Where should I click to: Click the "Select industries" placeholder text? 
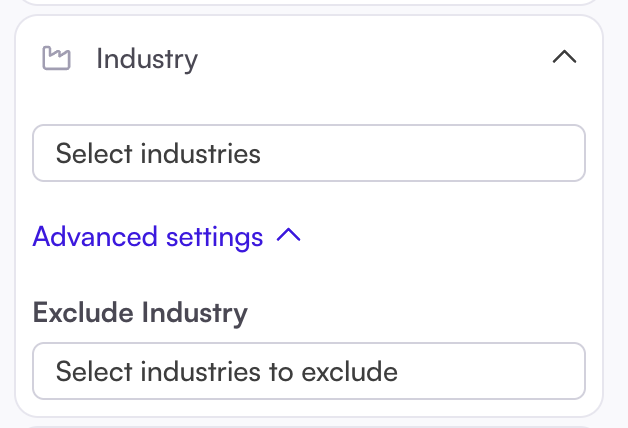click(x=158, y=154)
